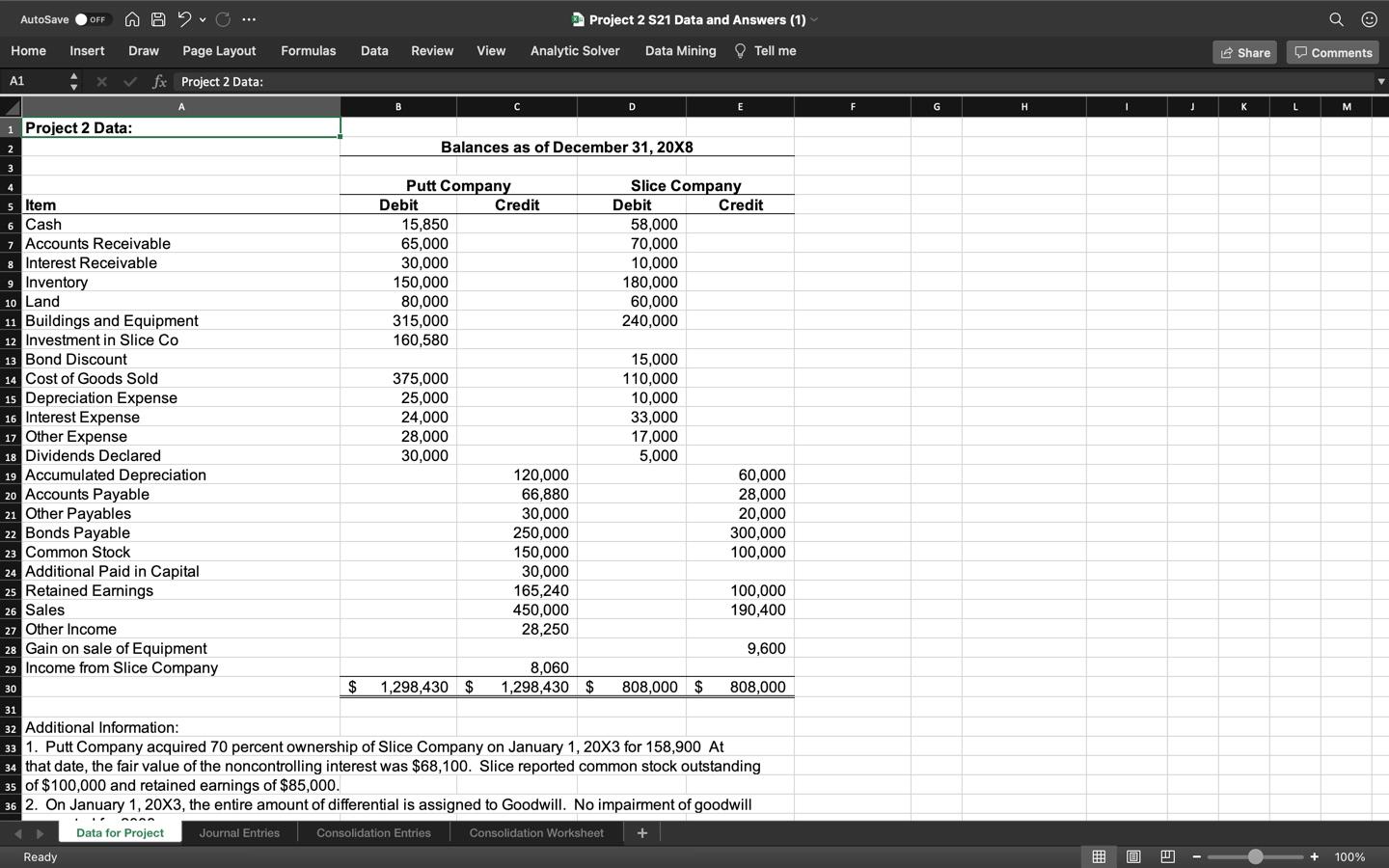Click the Tell me search box
The image size is (1389, 868).
click(765, 51)
